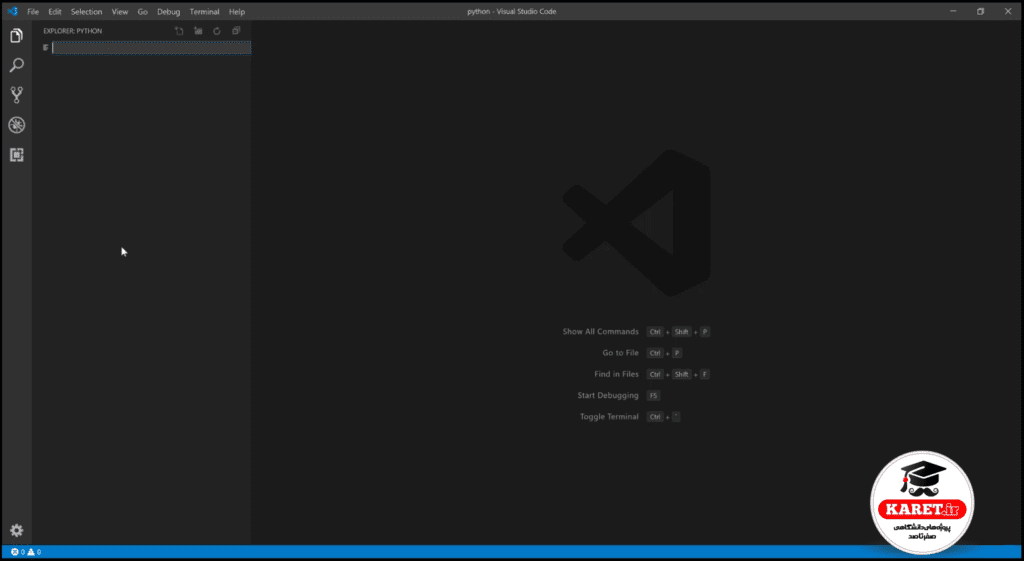Open the Search view in activity bar
This screenshot has width=1024, height=561.
[16, 65]
